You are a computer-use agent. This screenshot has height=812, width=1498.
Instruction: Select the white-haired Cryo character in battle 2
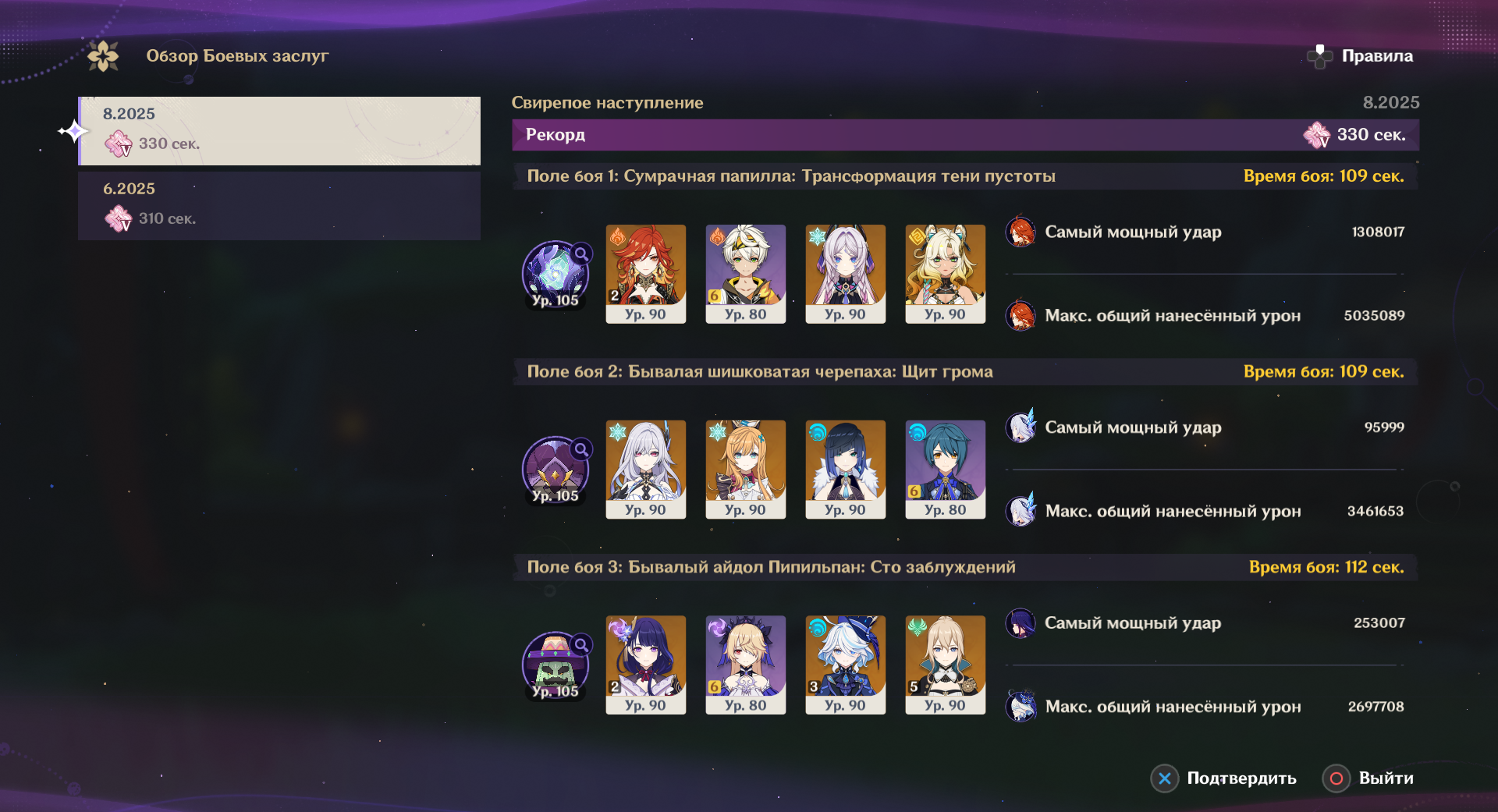[646, 470]
